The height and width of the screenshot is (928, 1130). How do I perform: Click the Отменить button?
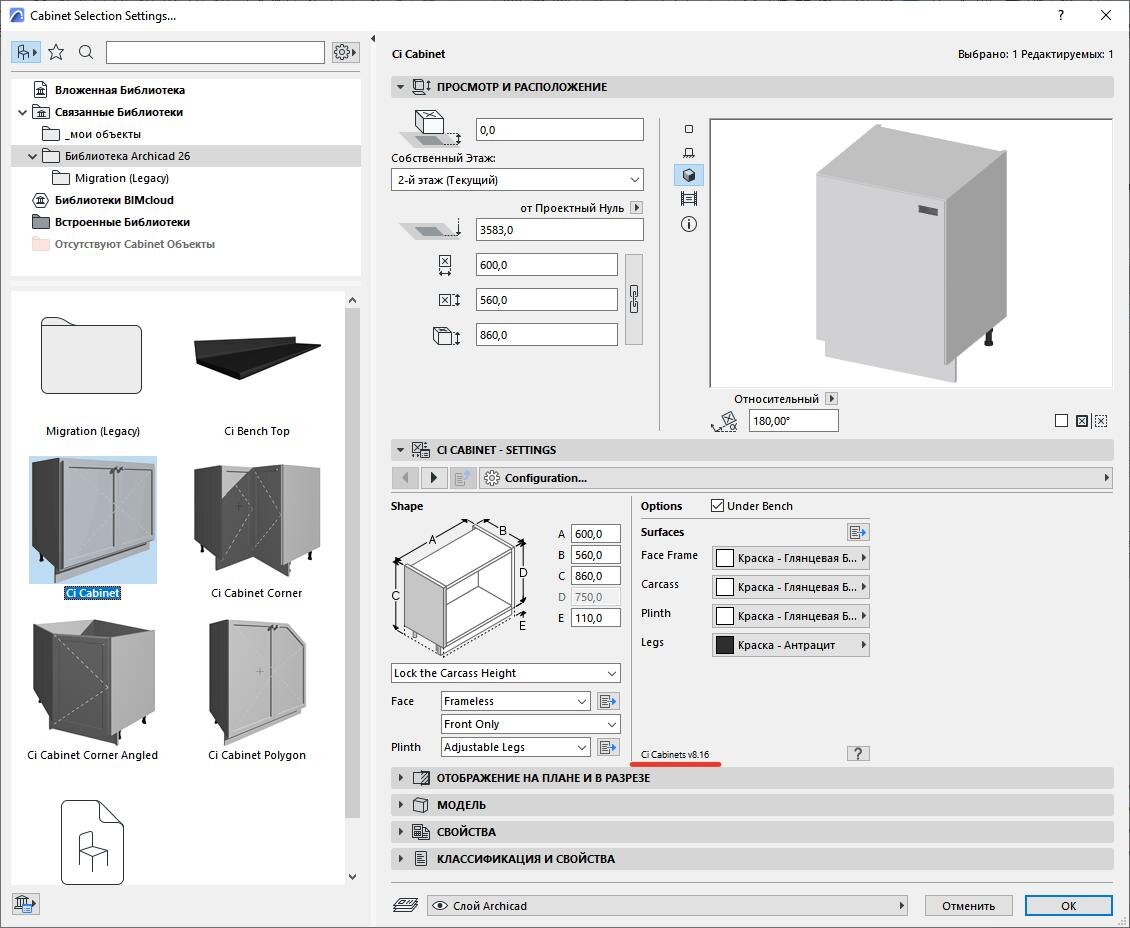pyautogui.click(x=969, y=906)
